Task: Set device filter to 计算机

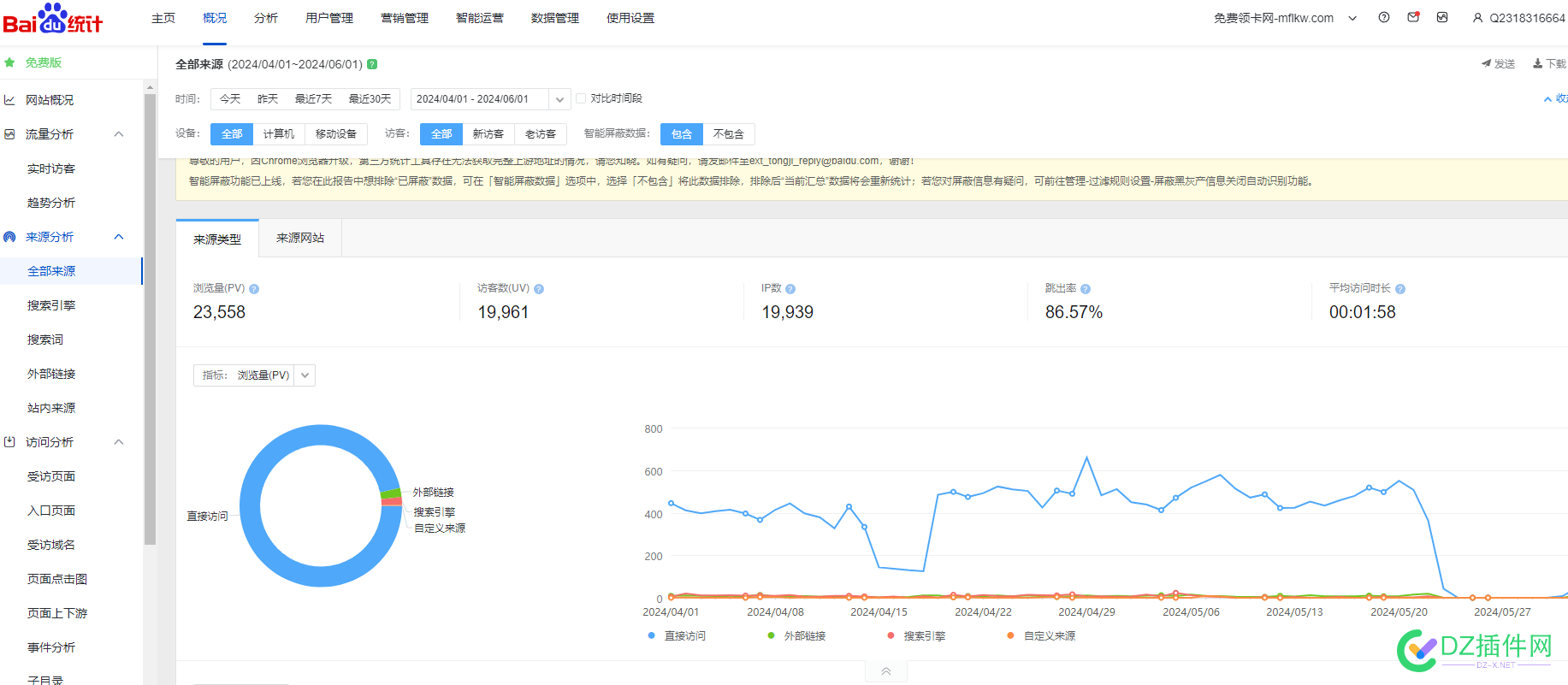Action: click(x=279, y=134)
